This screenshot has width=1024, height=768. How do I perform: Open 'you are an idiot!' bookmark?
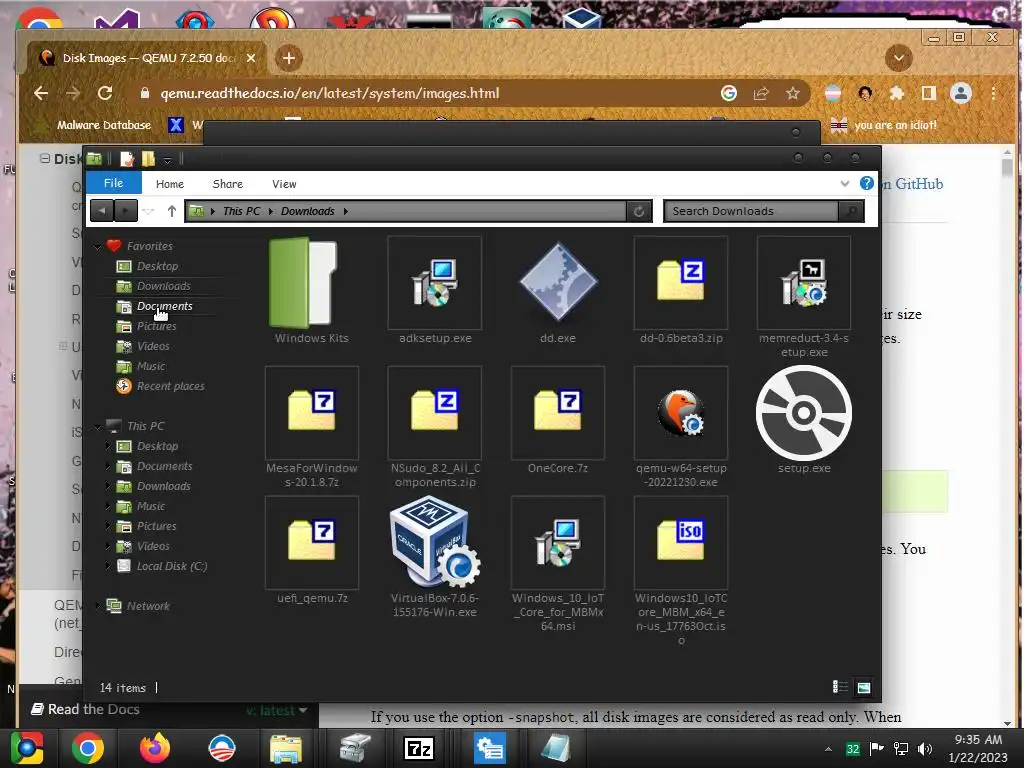(883, 125)
